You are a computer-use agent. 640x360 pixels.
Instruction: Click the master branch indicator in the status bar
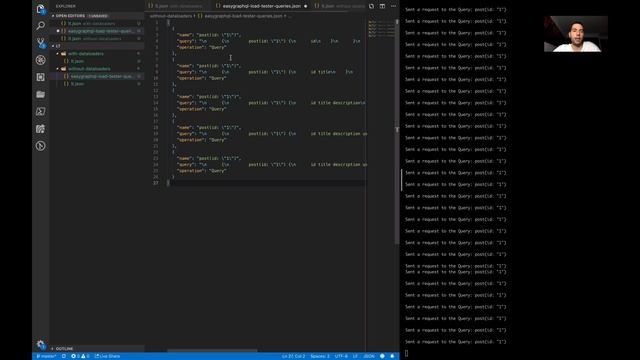point(46,356)
